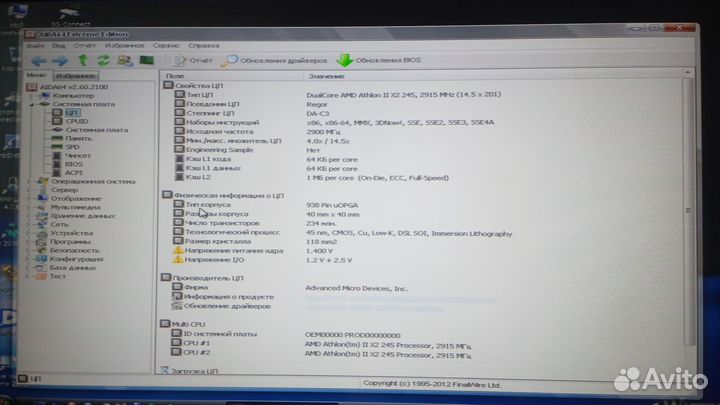Click the Обновления BIOS button
720x405 pixels.
[x=380, y=60]
